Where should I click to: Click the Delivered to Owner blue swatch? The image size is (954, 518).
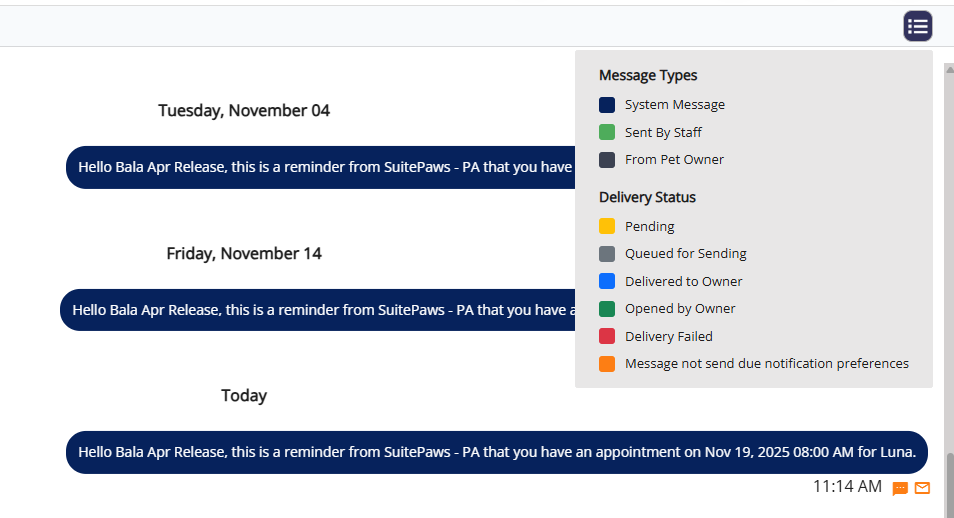point(607,281)
